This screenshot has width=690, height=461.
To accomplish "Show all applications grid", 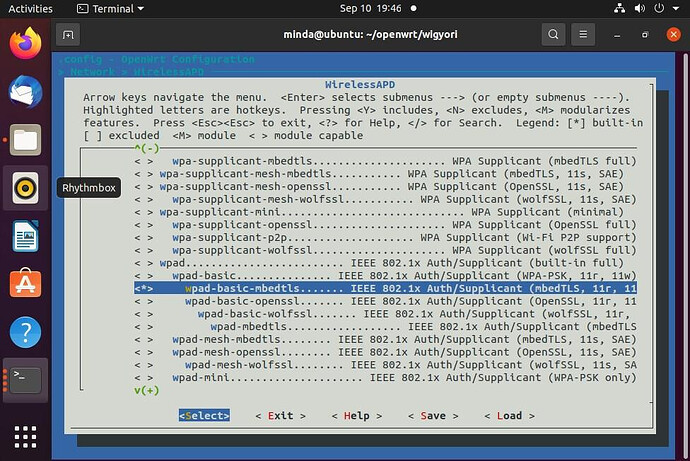I will (26, 437).
